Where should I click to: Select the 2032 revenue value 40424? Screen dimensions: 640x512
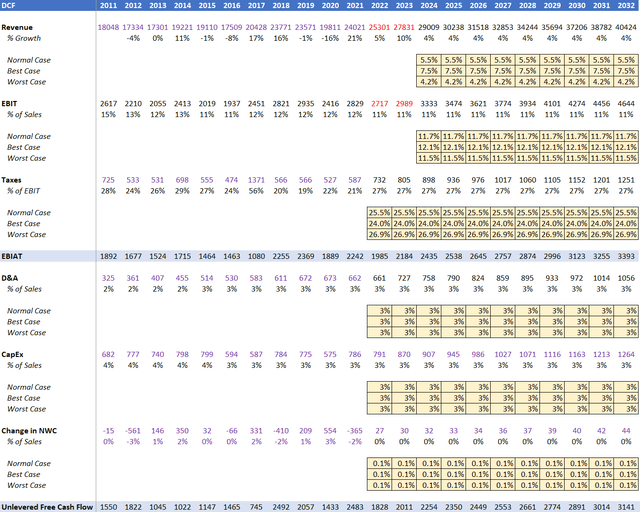click(x=626, y=27)
